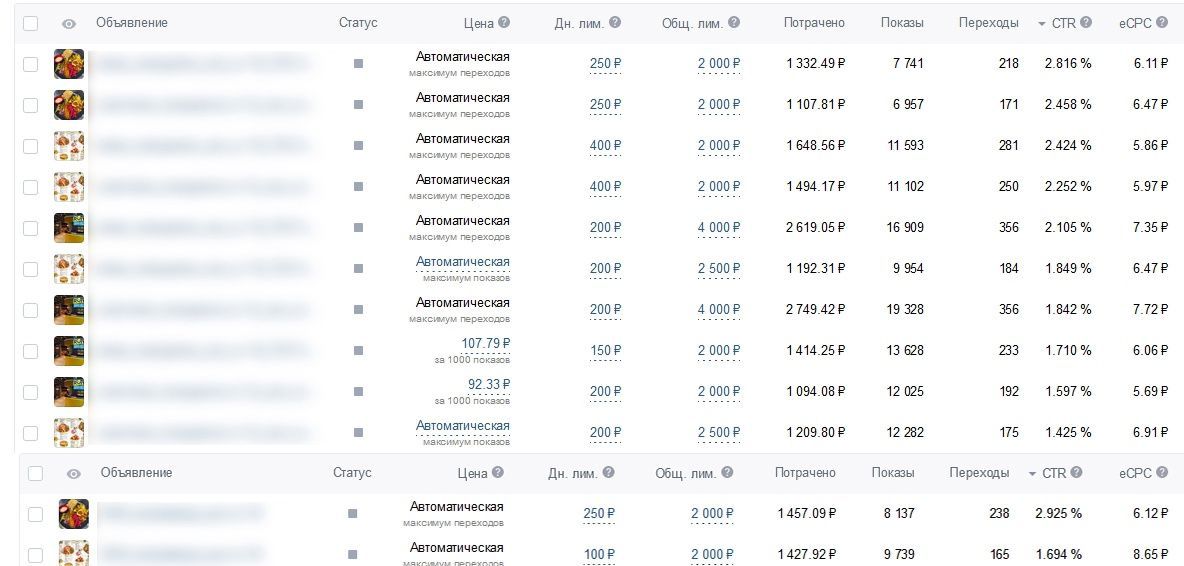The height and width of the screenshot is (566, 1184).
Task: Toggle eye visibility icon in top header
Action: pyautogui.click(x=69, y=23)
